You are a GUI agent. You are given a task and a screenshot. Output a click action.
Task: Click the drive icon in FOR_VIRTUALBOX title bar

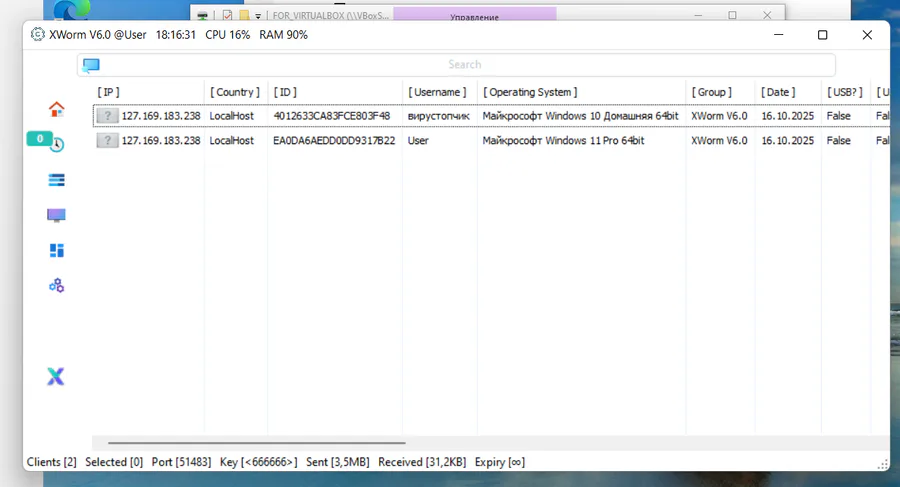pyautogui.click(x=203, y=16)
